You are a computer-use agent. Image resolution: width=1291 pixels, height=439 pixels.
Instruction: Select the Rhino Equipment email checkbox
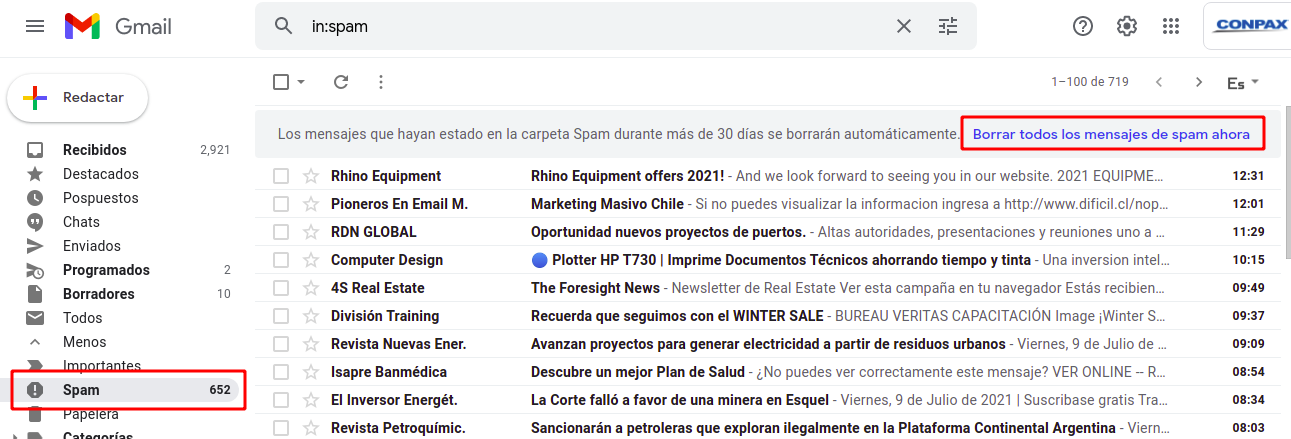point(281,176)
